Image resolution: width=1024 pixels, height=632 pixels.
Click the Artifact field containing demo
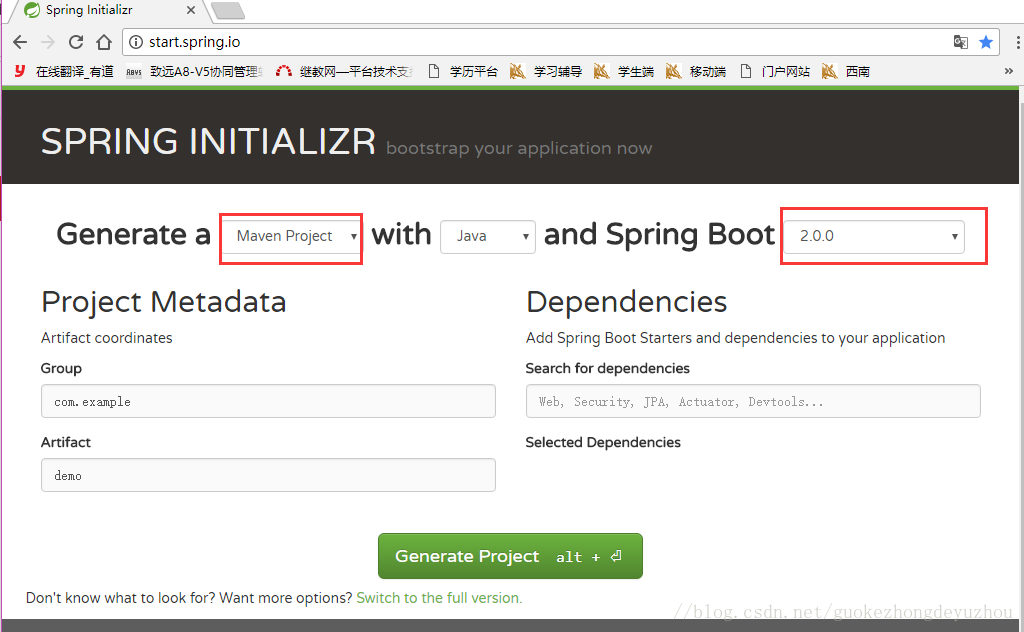[268, 475]
